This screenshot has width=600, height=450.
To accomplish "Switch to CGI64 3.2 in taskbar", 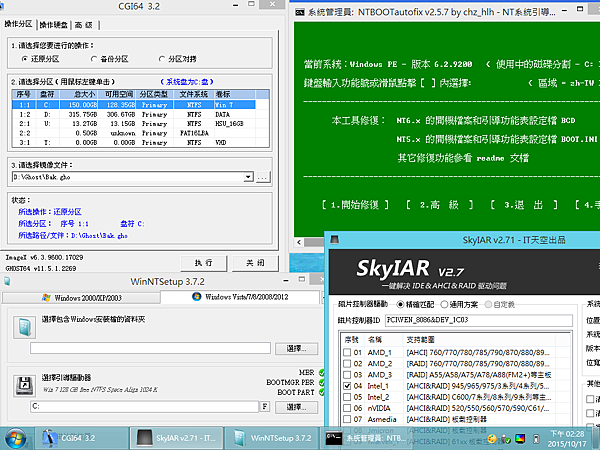I will 80,439.
